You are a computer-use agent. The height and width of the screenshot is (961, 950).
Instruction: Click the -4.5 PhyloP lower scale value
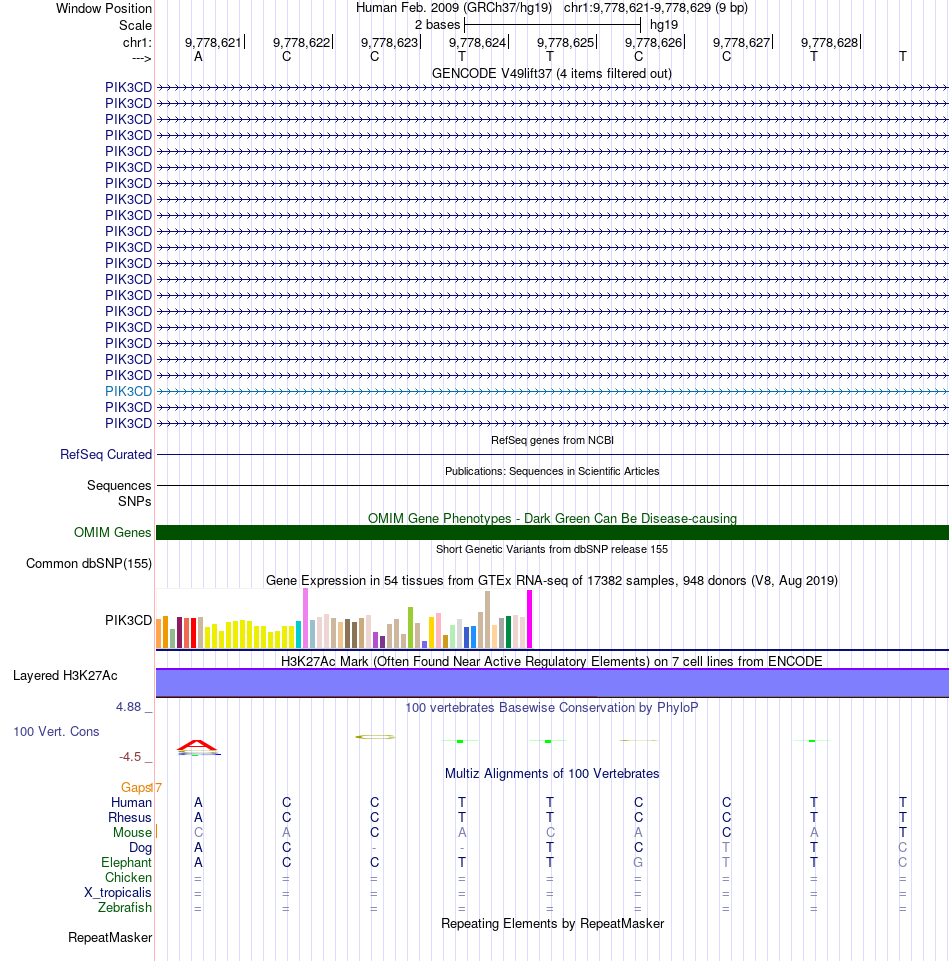(130, 757)
